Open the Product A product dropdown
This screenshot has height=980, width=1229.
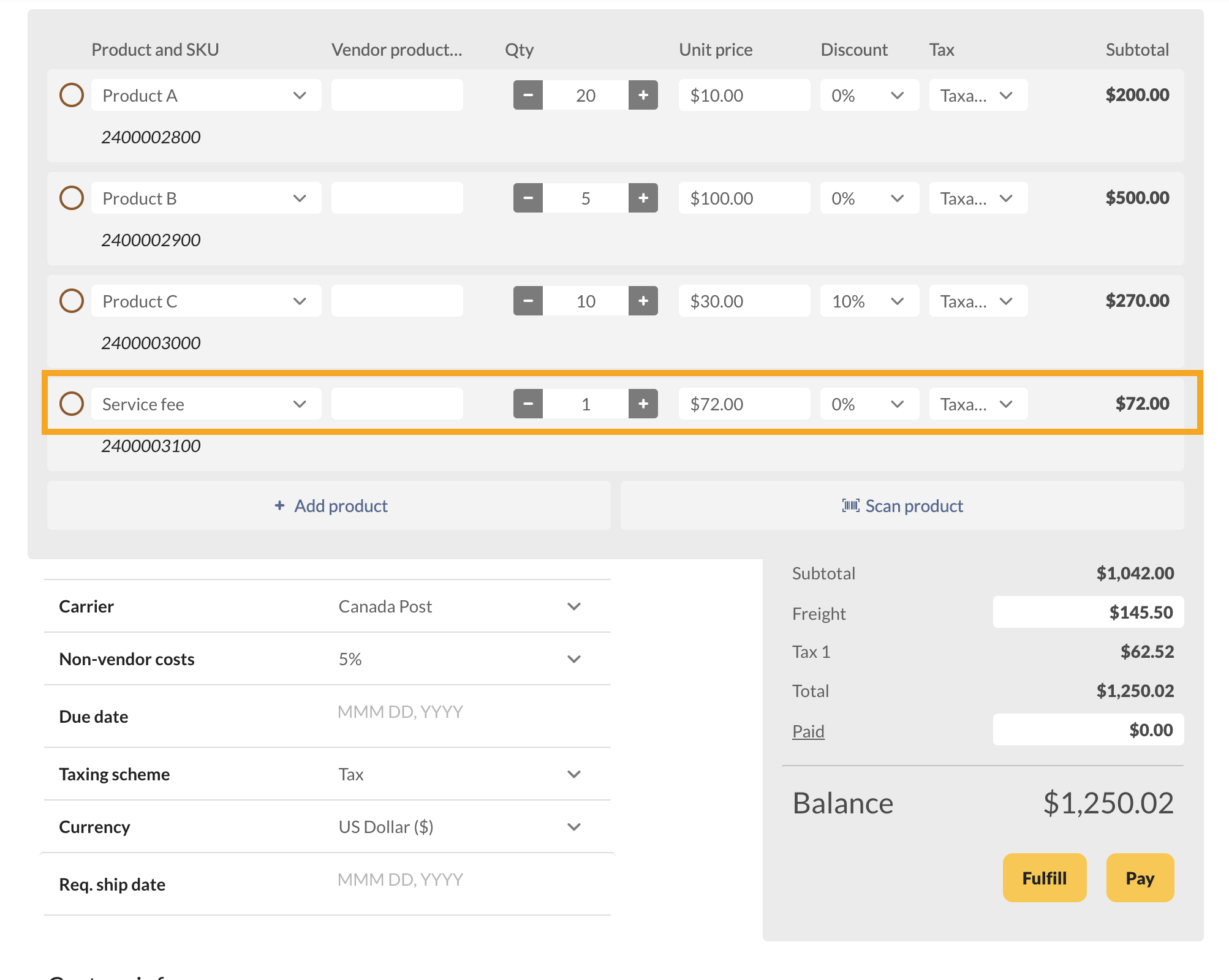click(206, 95)
